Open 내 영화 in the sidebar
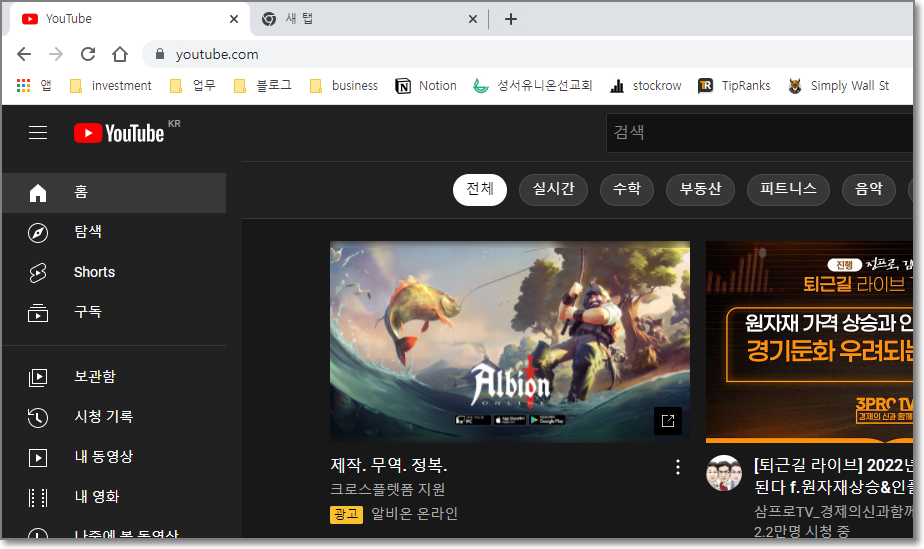Viewport: 924px width, 549px height. coord(114,497)
